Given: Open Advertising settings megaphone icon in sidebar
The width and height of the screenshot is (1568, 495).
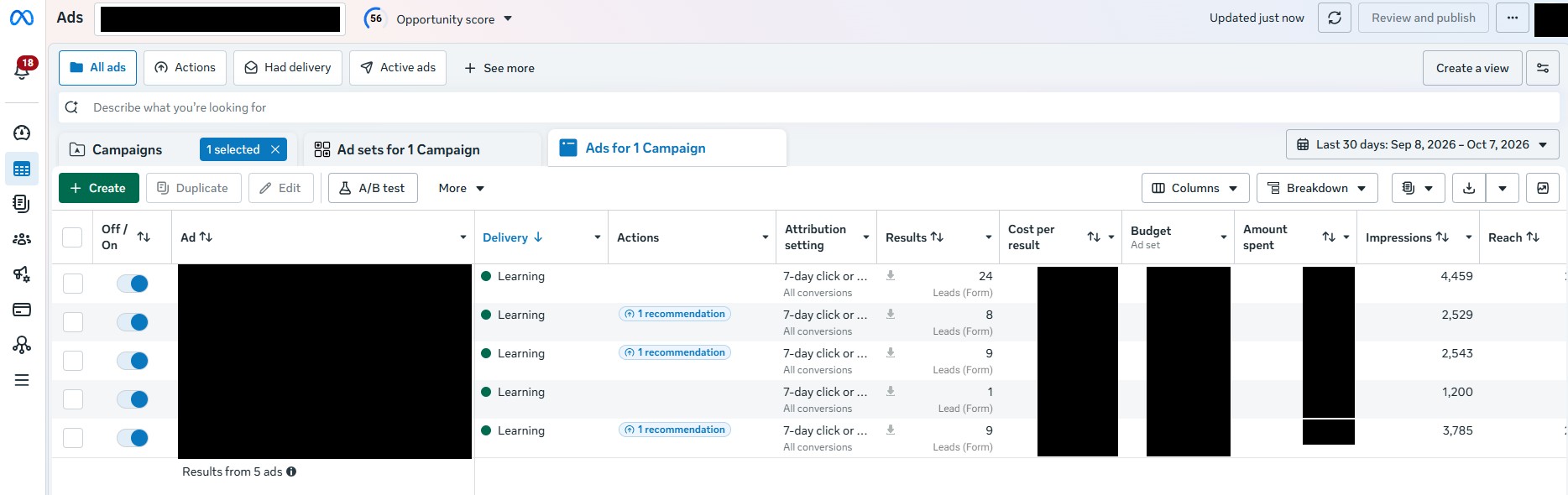Looking at the screenshot, I should [22, 274].
